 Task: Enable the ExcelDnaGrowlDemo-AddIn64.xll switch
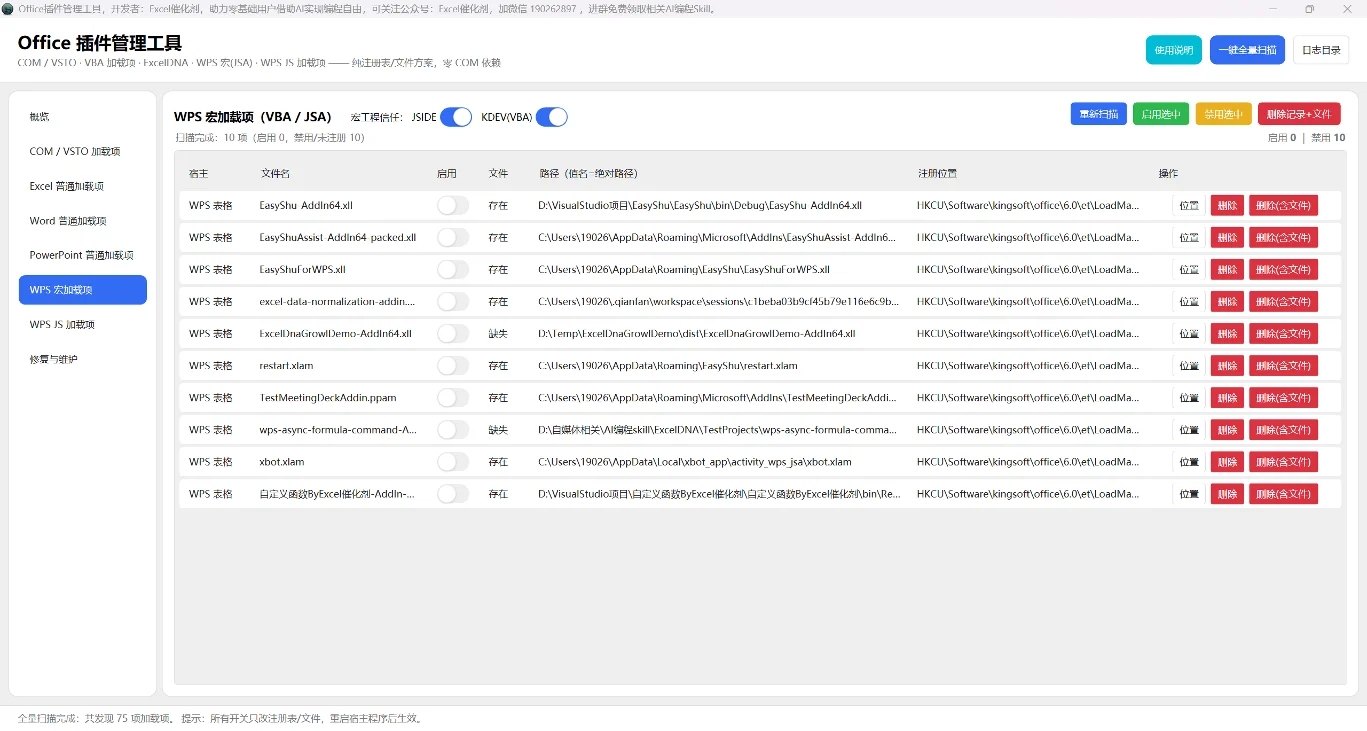[453, 333]
